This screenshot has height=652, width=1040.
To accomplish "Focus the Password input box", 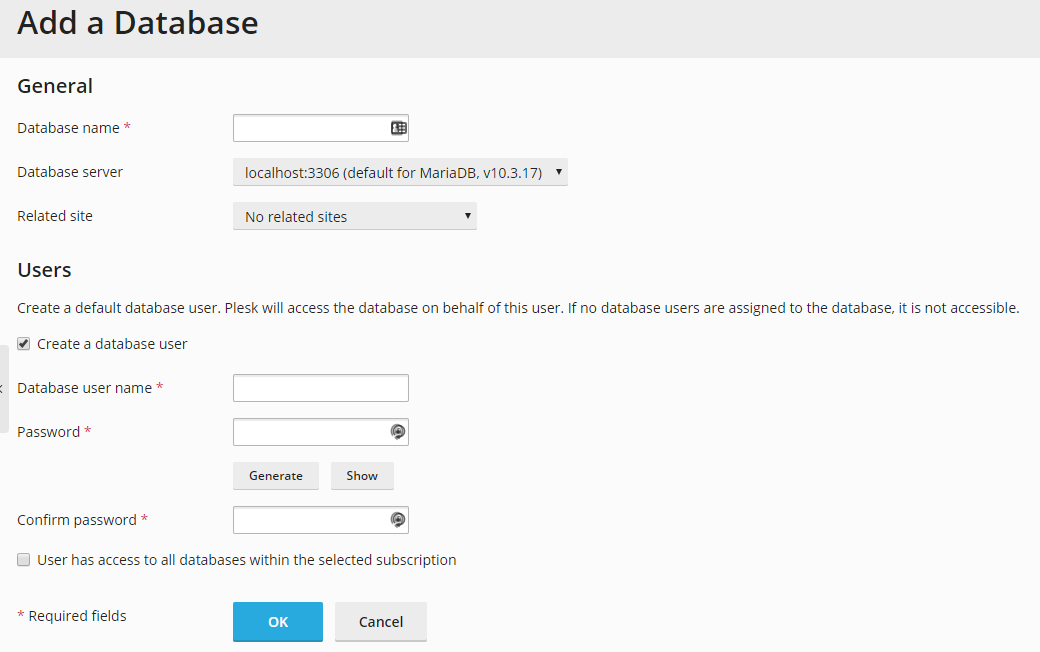I will (310, 432).
